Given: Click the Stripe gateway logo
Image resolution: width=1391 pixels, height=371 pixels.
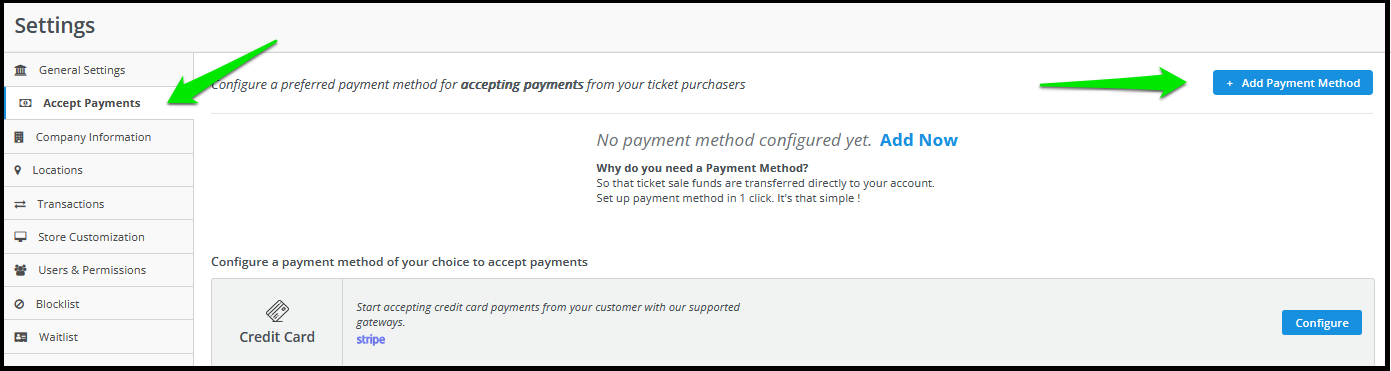Looking at the screenshot, I should point(371,340).
